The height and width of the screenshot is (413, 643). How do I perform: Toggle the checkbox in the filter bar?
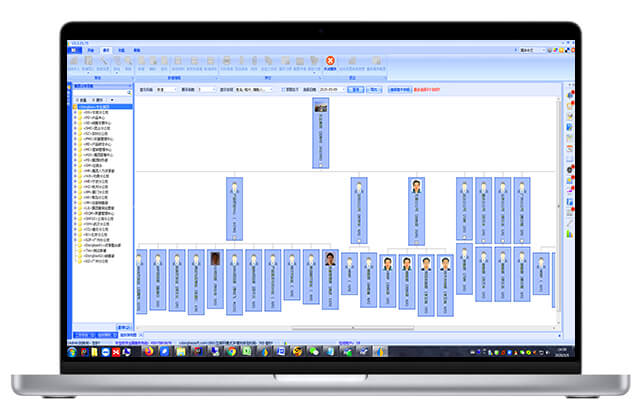tap(285, 89)
